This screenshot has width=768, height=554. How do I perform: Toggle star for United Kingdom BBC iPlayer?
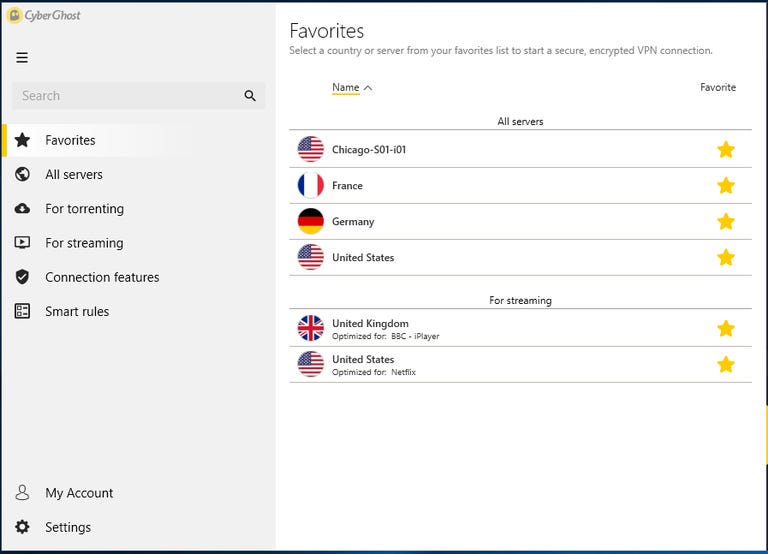click(x=726, y=329)
